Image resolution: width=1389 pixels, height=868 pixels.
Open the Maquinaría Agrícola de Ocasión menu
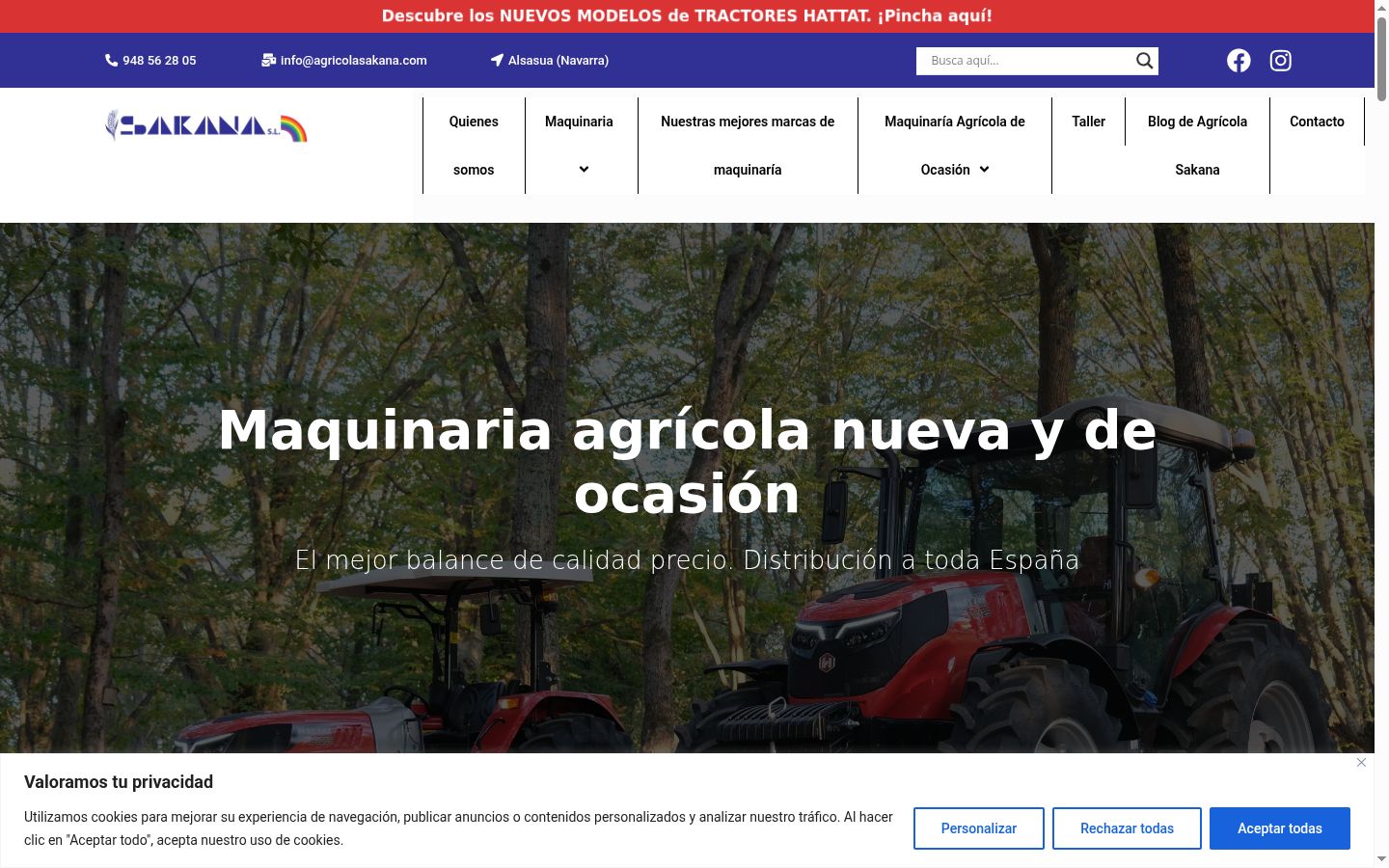[x=955, y=146]
